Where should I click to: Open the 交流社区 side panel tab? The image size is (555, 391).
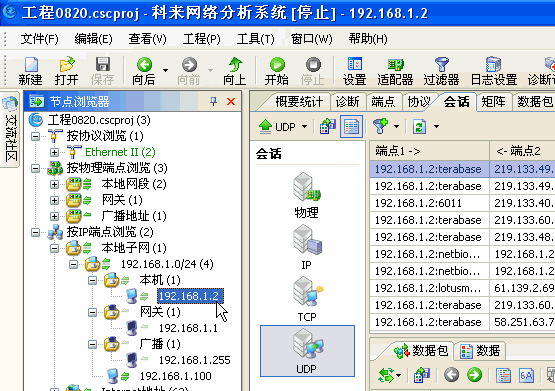10,129
